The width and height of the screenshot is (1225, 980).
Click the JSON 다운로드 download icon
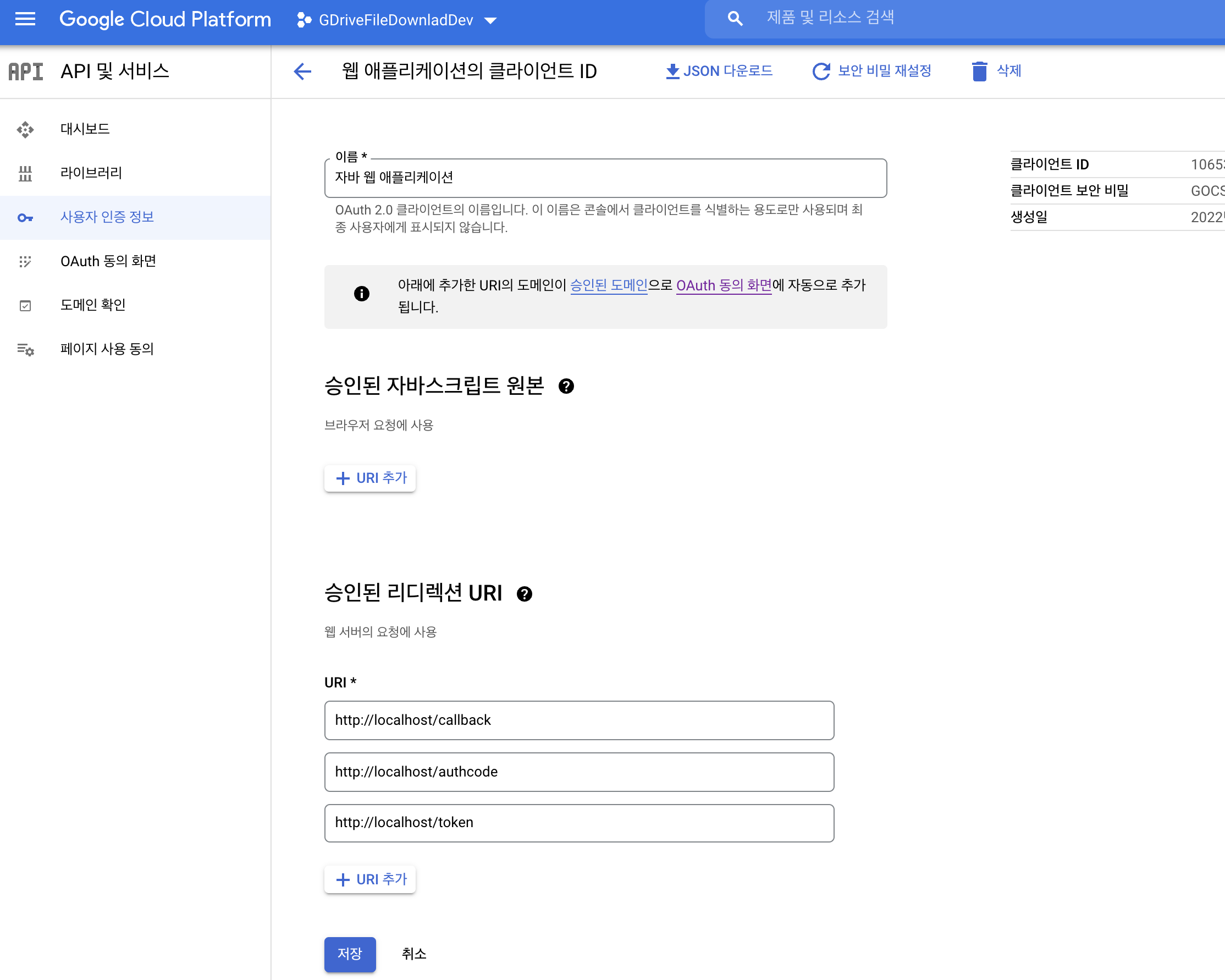(x=672, y=71)
